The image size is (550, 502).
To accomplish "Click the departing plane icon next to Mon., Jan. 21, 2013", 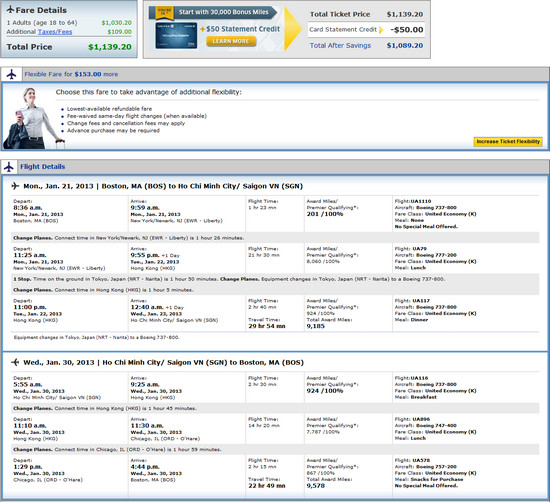I will coord(15,186).
